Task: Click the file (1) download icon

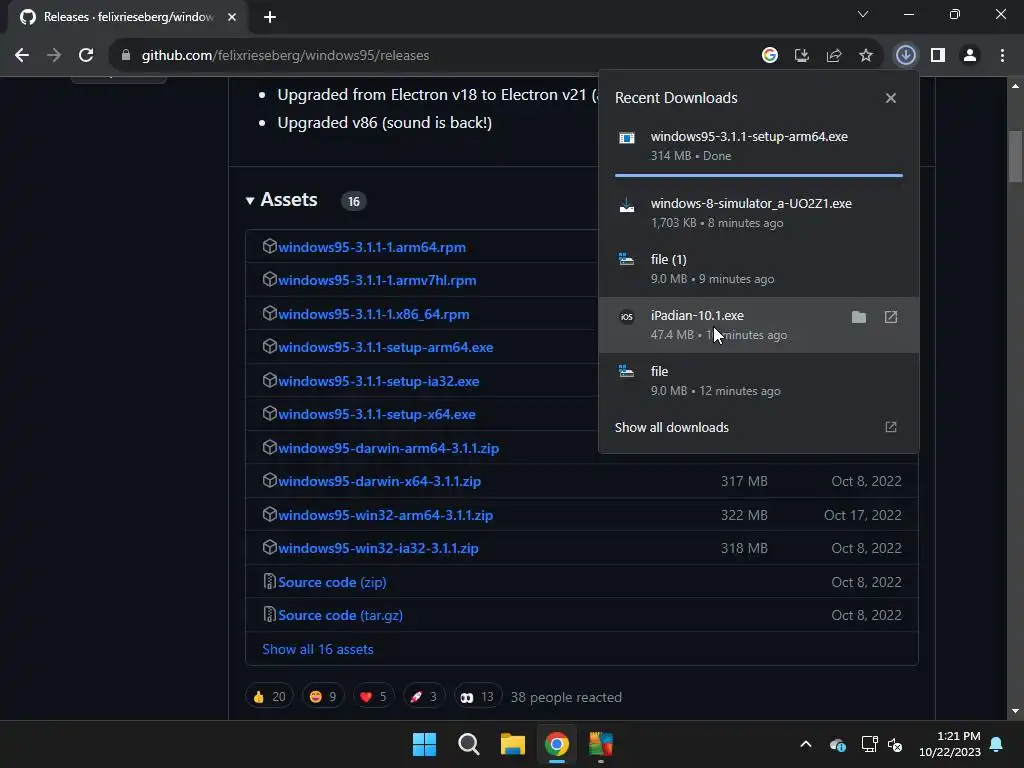Action: point(626,260)
